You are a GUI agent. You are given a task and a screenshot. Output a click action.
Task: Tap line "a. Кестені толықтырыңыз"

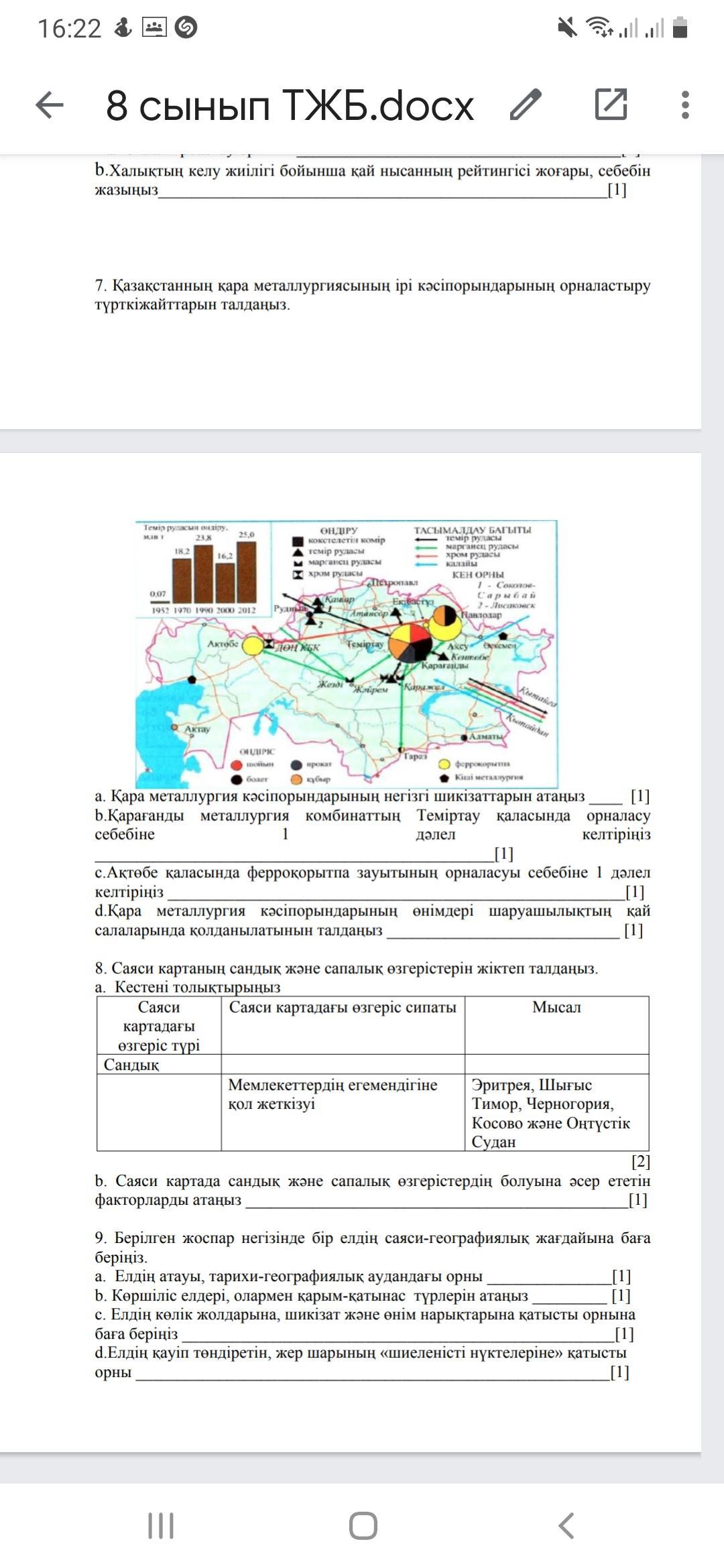click(188, 987)
